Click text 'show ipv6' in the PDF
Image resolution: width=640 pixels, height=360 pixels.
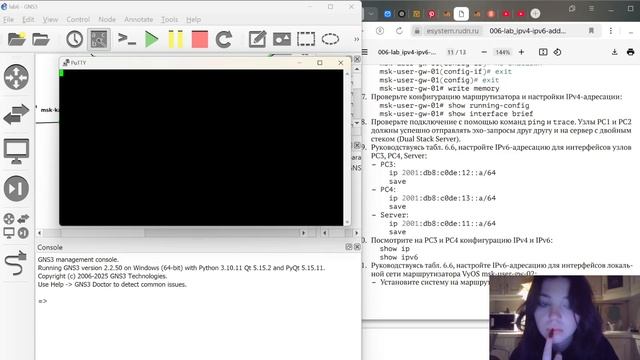click(x=399, y=257)
